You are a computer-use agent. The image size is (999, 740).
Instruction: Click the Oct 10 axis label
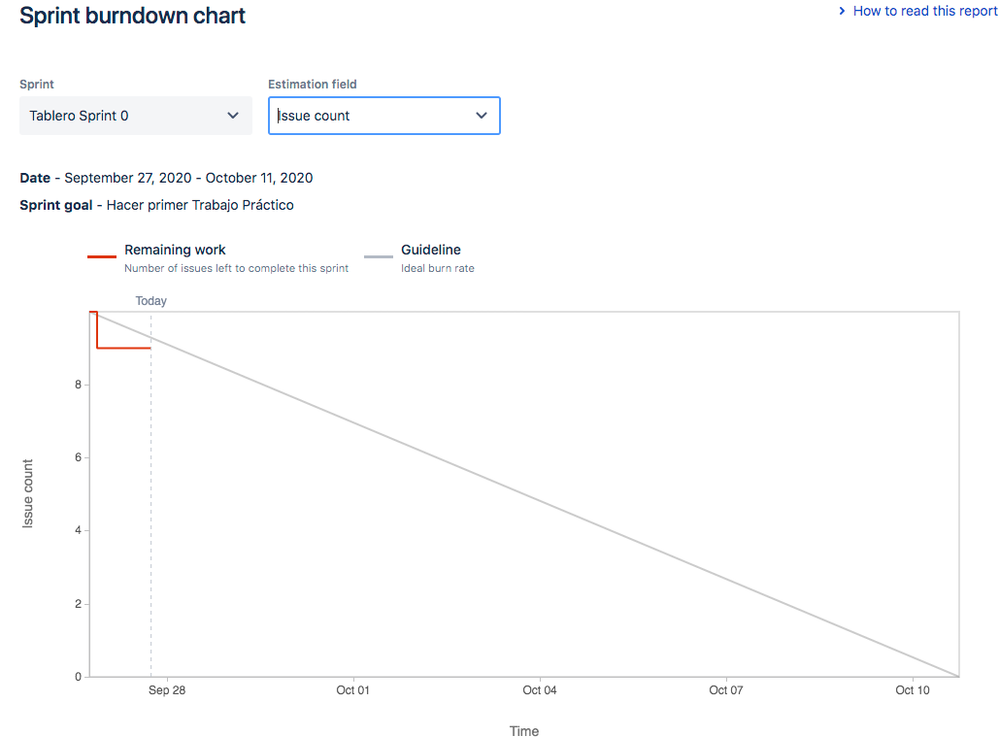click(x=911, y=690)
